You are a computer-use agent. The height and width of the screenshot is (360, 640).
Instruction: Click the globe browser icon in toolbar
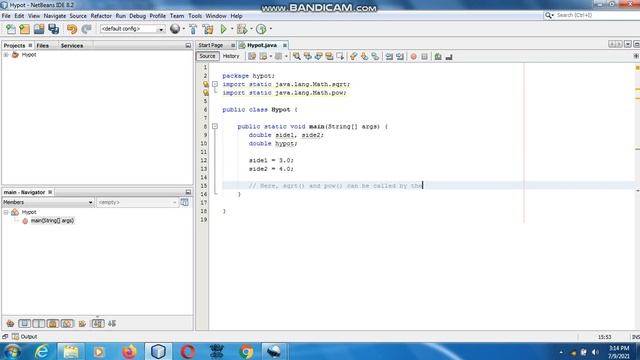click(175, 29)
